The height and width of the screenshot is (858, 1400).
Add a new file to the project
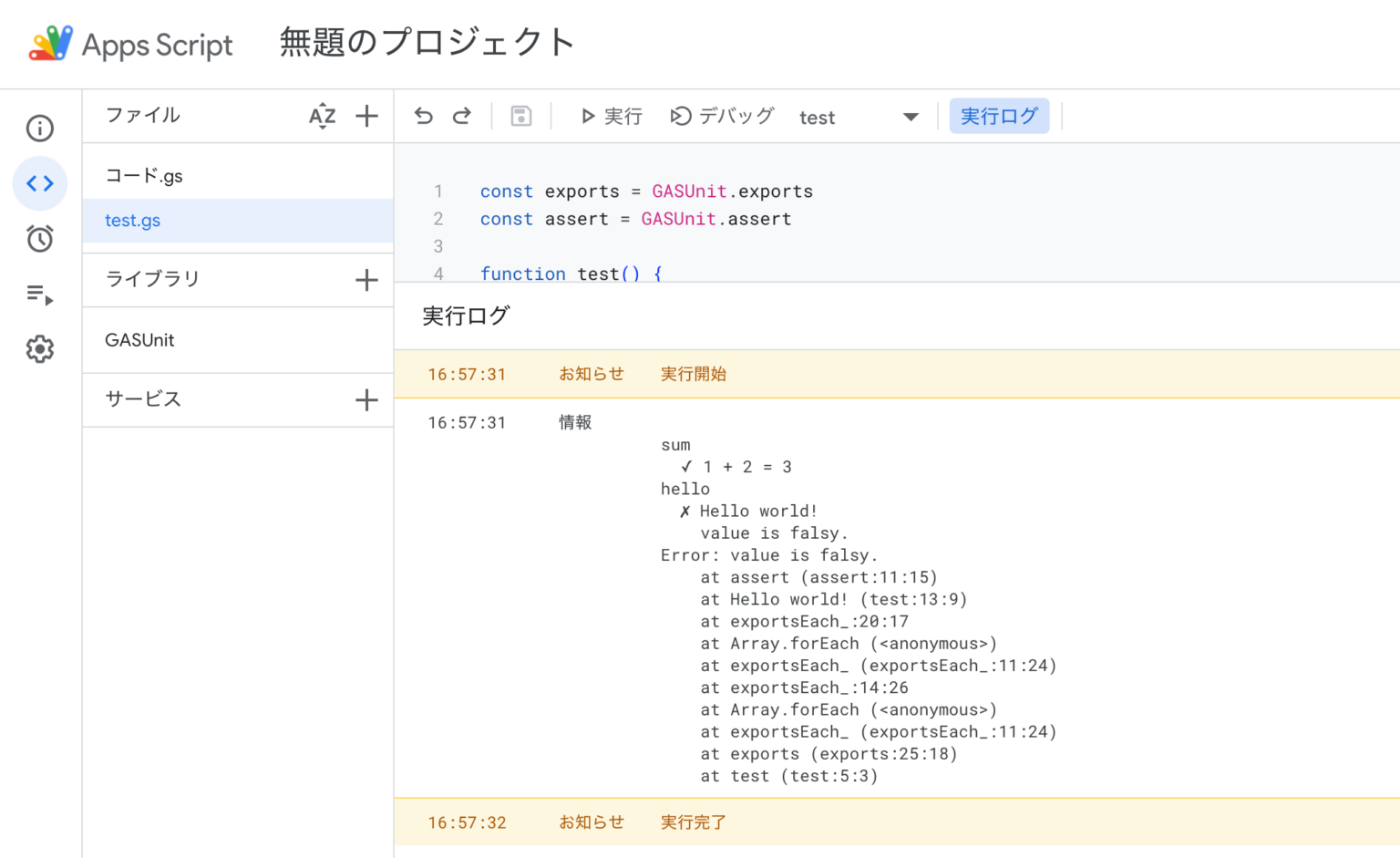click(x=366, y=116)
